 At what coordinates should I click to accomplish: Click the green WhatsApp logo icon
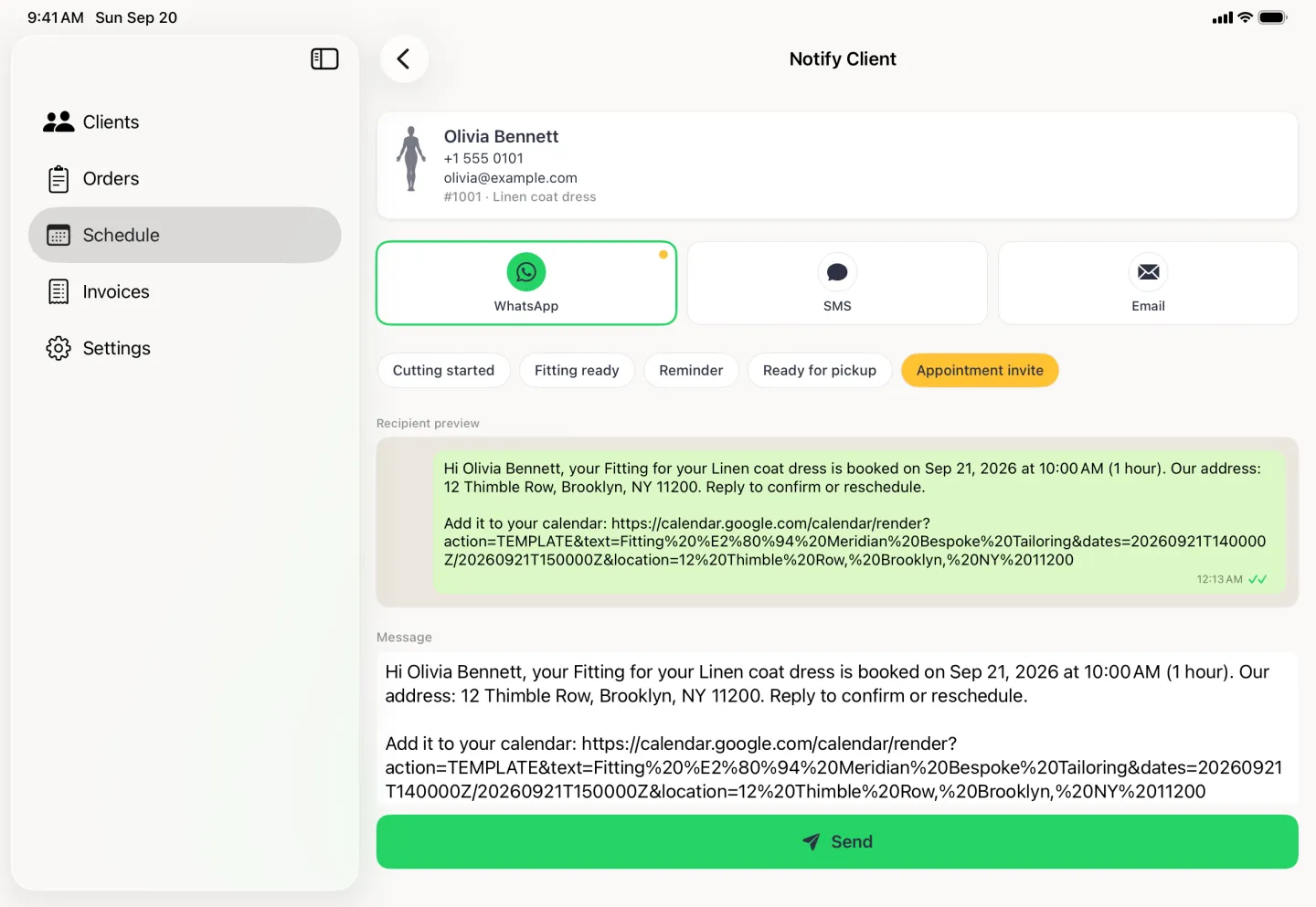pos(526,272)
